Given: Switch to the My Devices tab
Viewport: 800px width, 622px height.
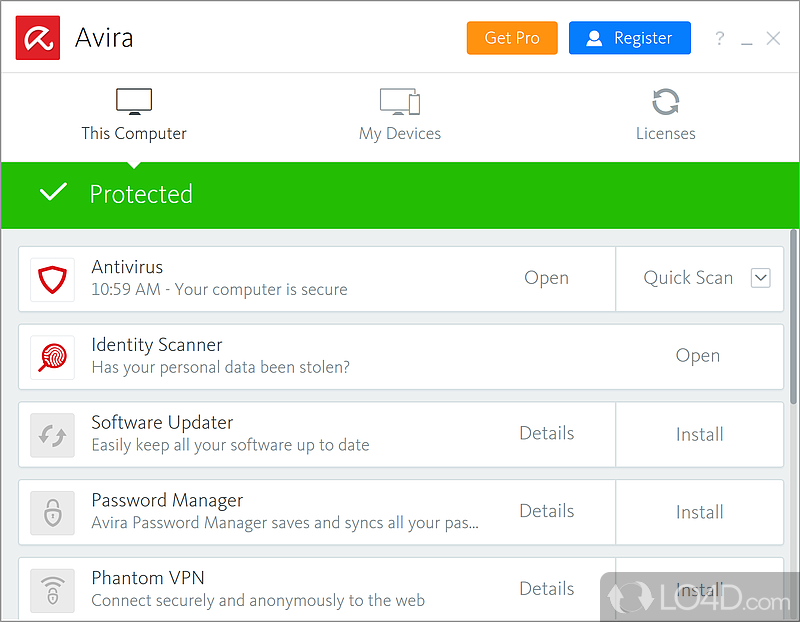Looking at the screenshot, I should [x=399, y=115].
